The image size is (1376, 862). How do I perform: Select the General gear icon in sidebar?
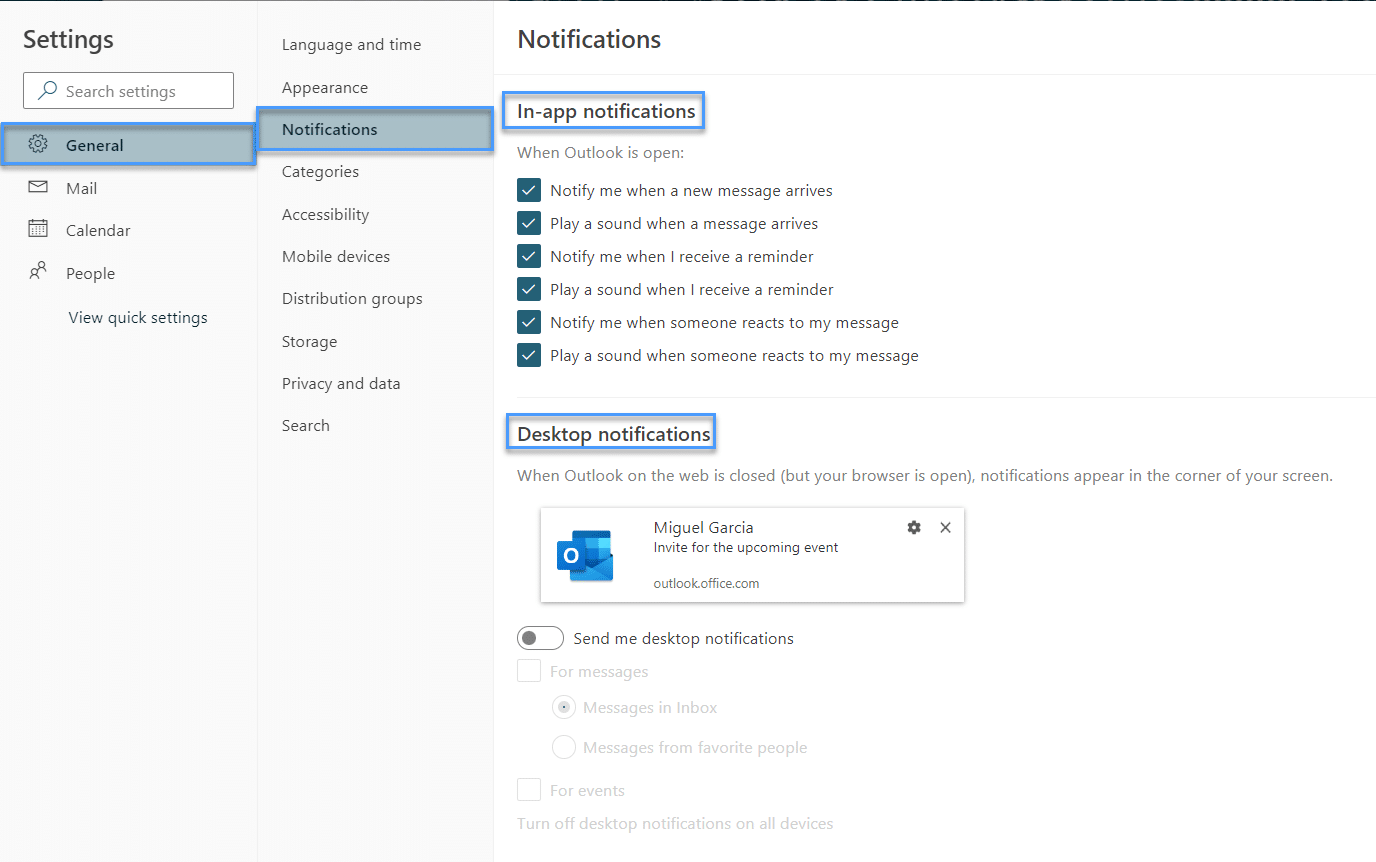38,144
